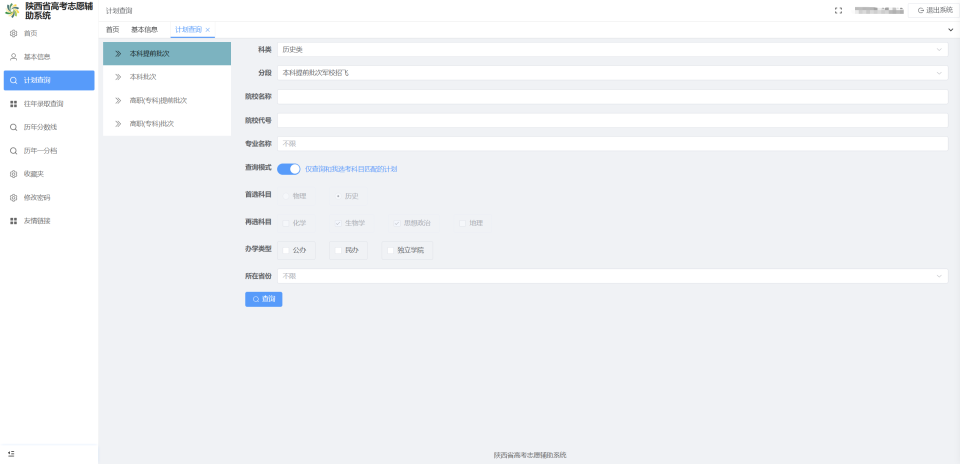The width and height of the screenshot is (960, 464).
Task: Check the 化学 checkbox
Action: (x=286, y=223)
